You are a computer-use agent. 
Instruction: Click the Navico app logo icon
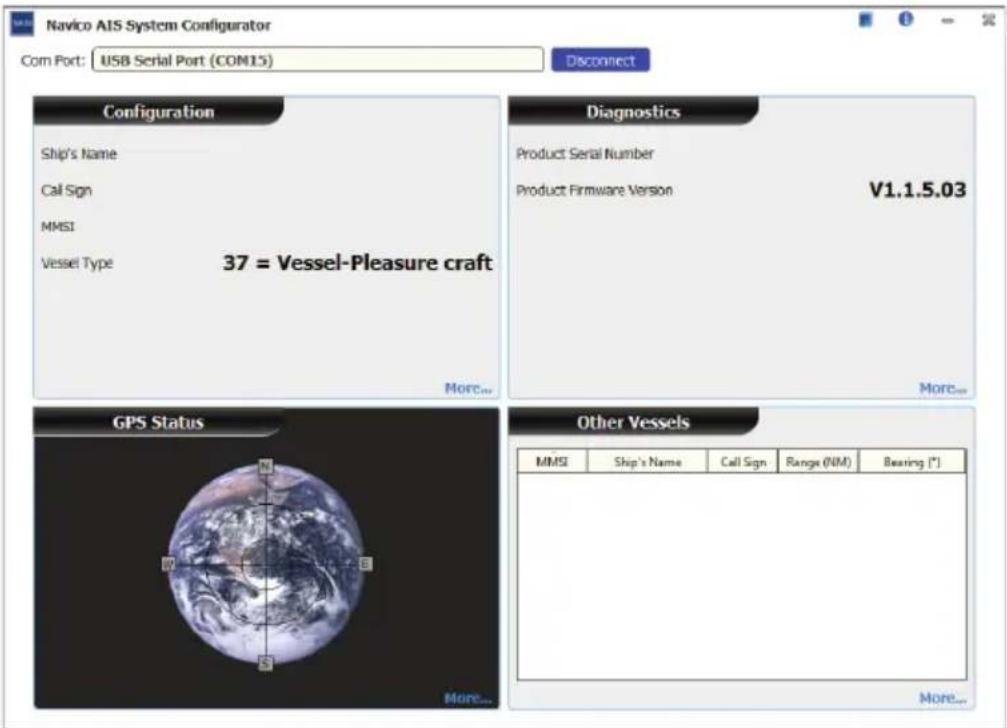22,24
